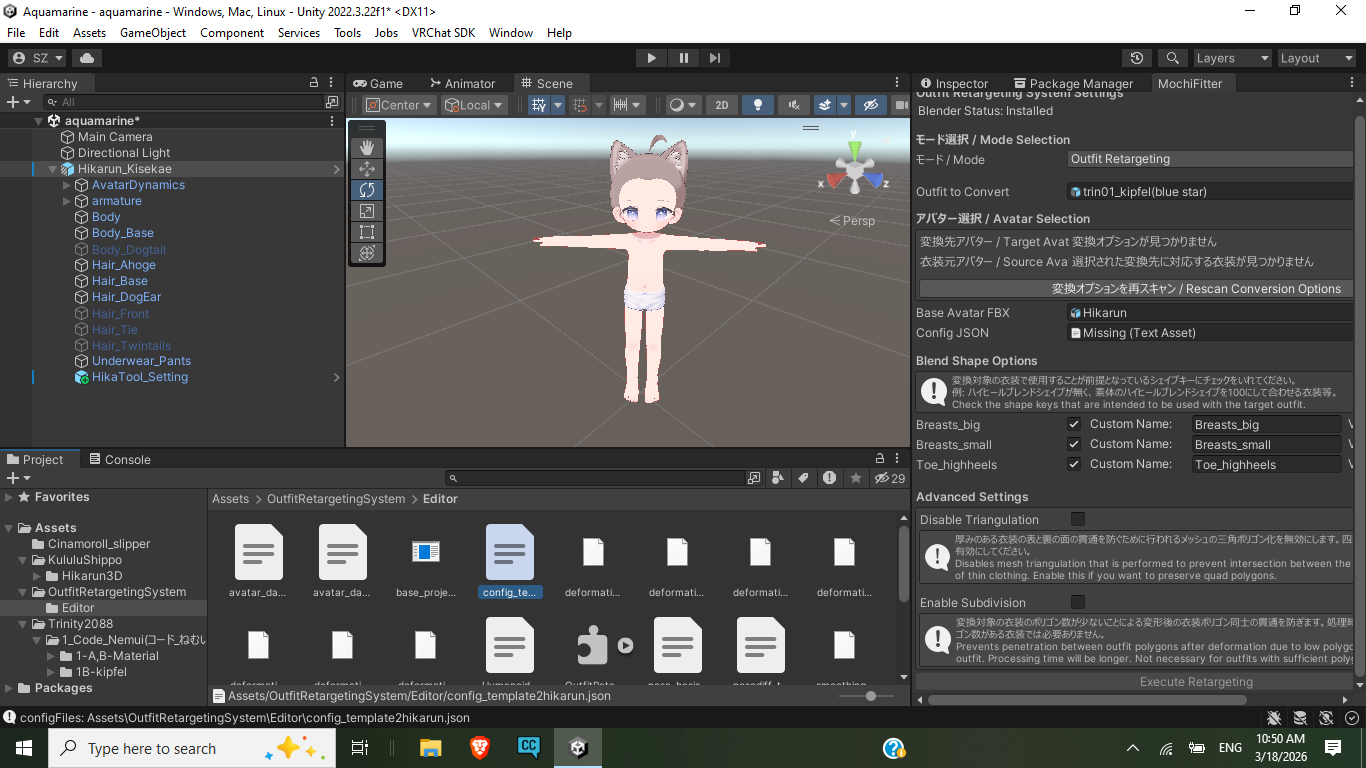The image size is (1366, 768).
Task: Expand AvatarDynamics in Hierarchy
Action: pyautogui.click(x=67, y=185)
